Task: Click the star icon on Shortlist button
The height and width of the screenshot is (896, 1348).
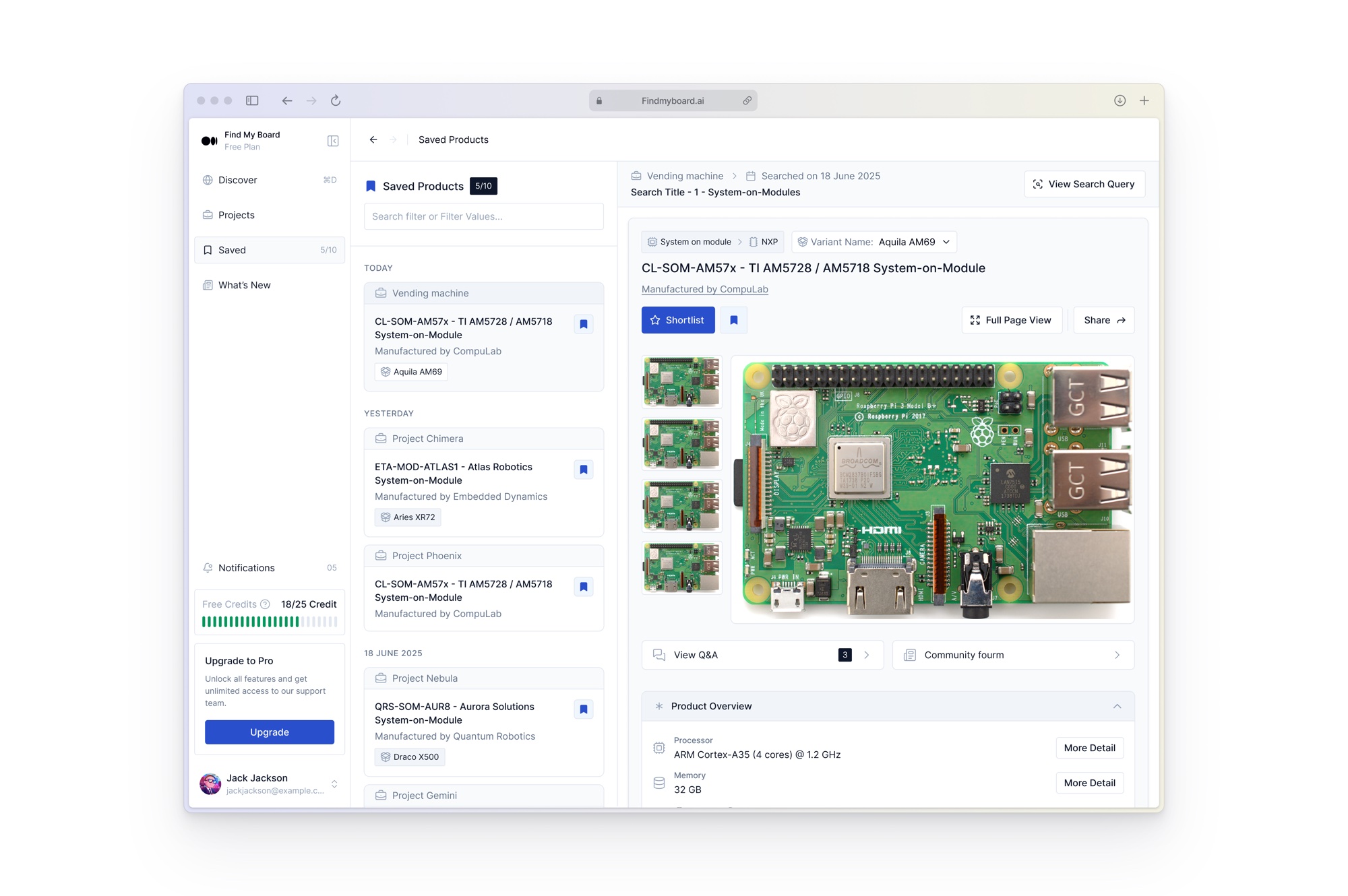Action: point(655,320)
